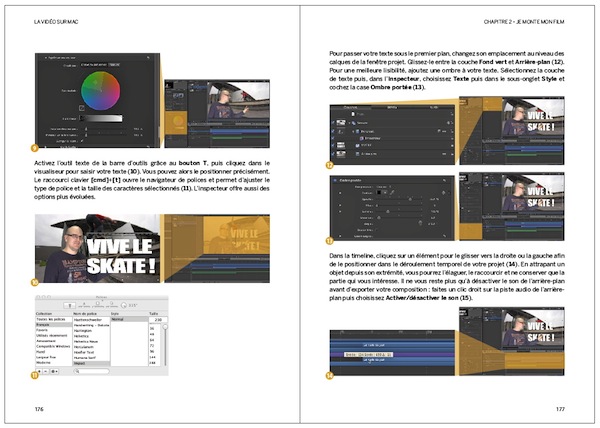Image resolution: width=600 pixels, height=428 pixels.
Task: Click the black drop shadow color swatch
Action: point(379,193)
